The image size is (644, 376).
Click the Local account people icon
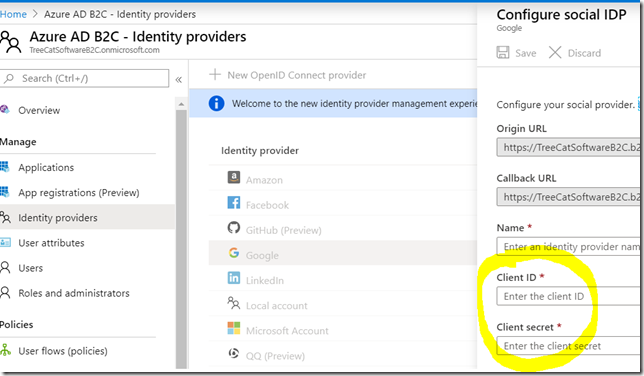234,303
